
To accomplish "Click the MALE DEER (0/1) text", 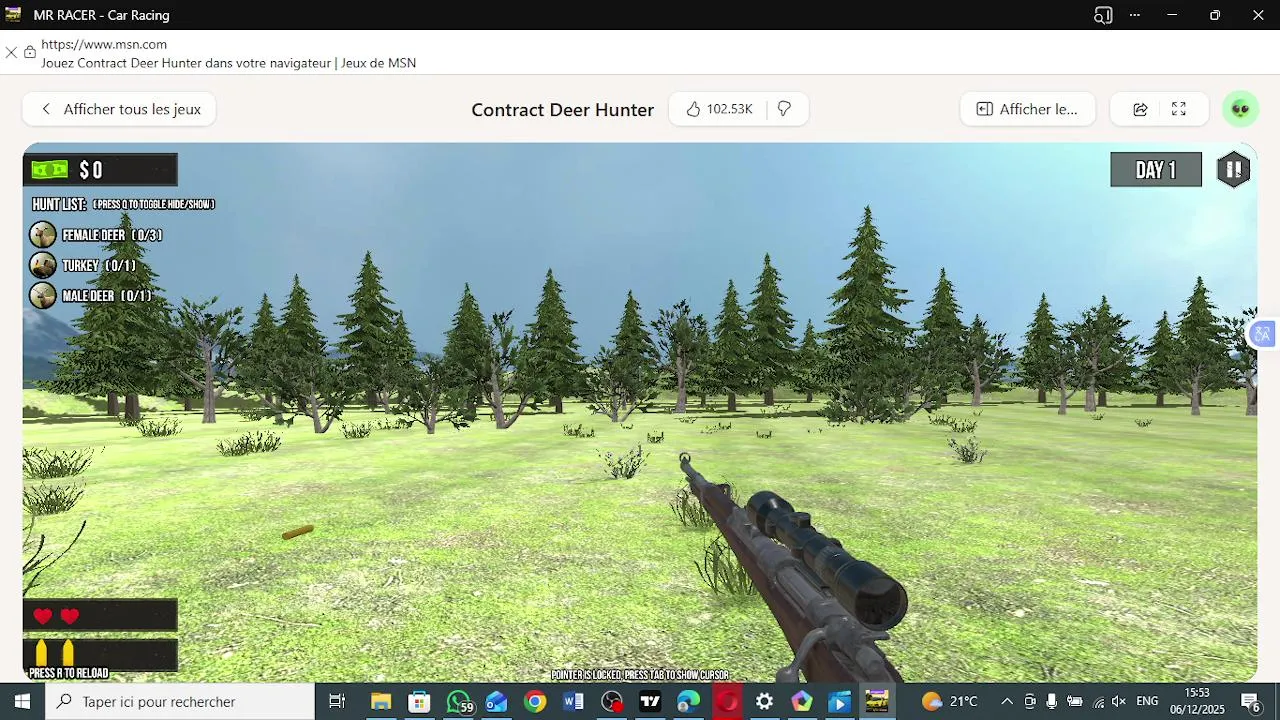I will pos(107,296).
